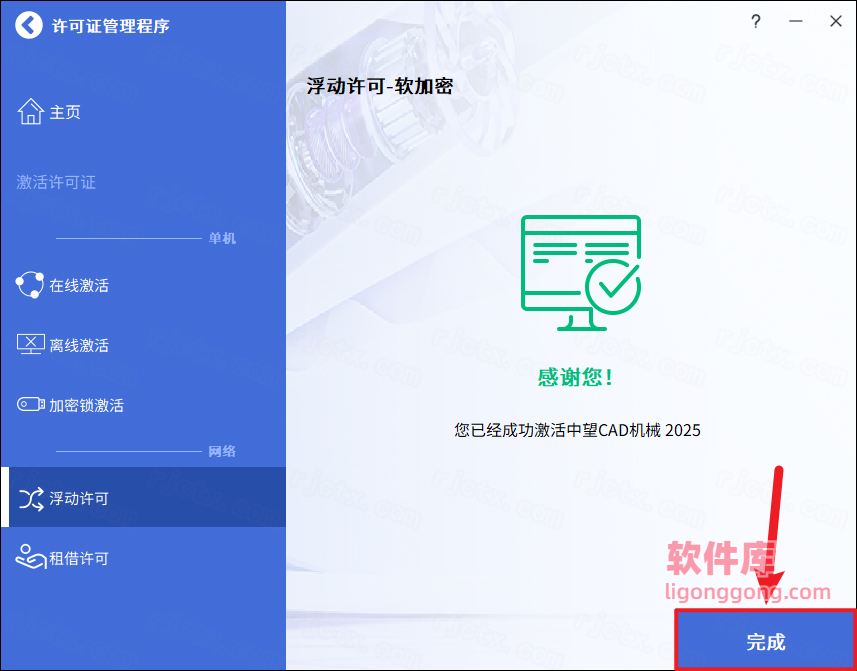This screenshot has width=857, height=671.
Task: Click the 浮动许可-软加密 heading
Action: (380, 86)
